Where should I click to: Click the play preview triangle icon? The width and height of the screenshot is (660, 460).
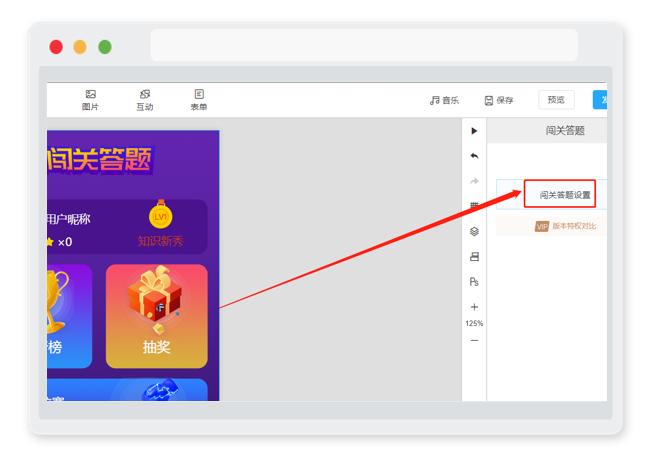(x=474, y=131)
